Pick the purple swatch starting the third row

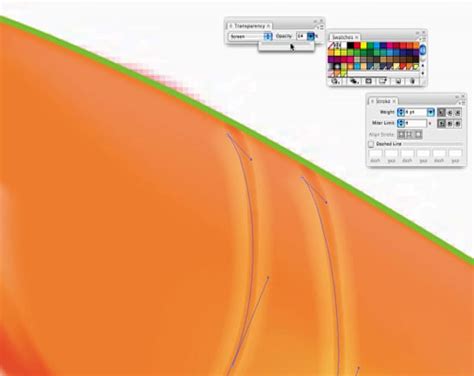coord(331,59)
